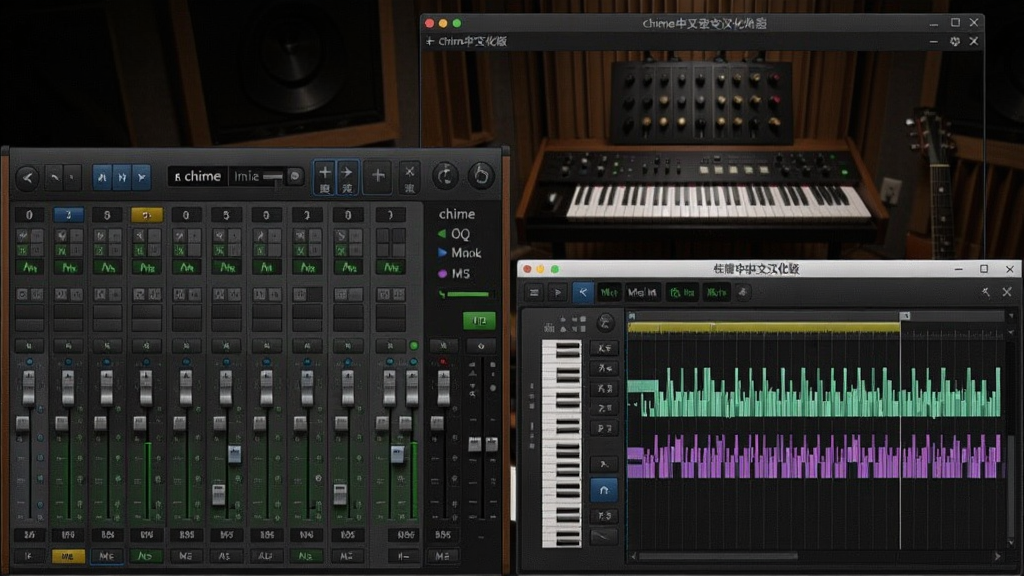
Task: Click the round back arrow in mixer toolbar
Action: coord(27,177)
